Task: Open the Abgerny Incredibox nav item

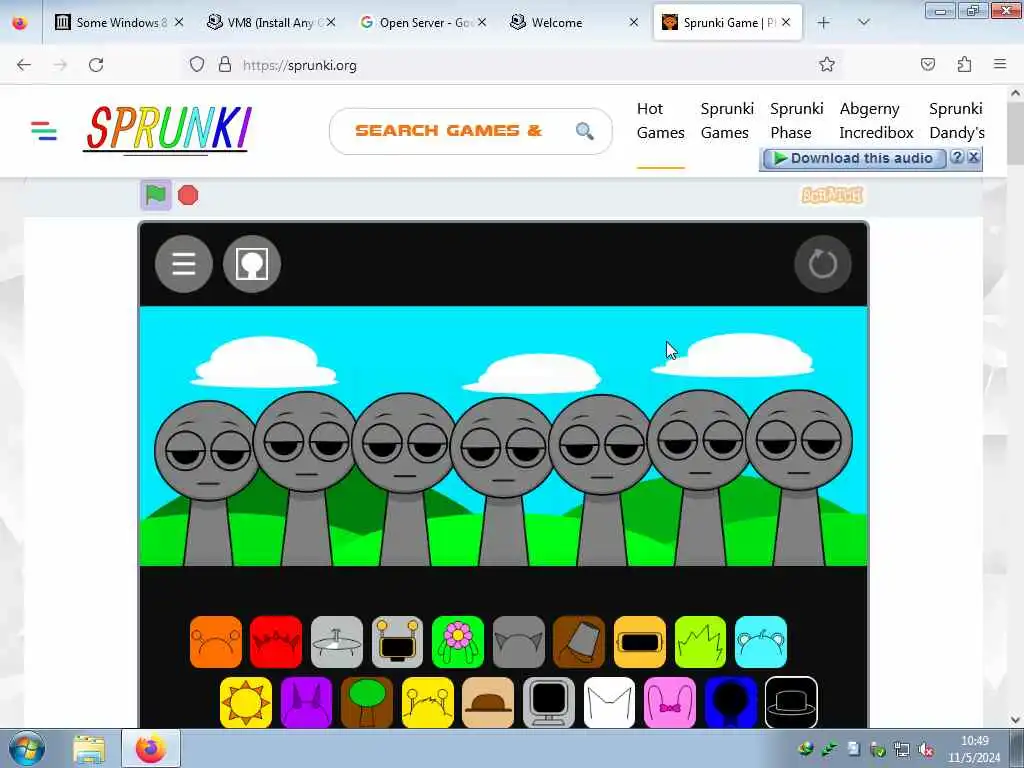Action: (876, 121)
